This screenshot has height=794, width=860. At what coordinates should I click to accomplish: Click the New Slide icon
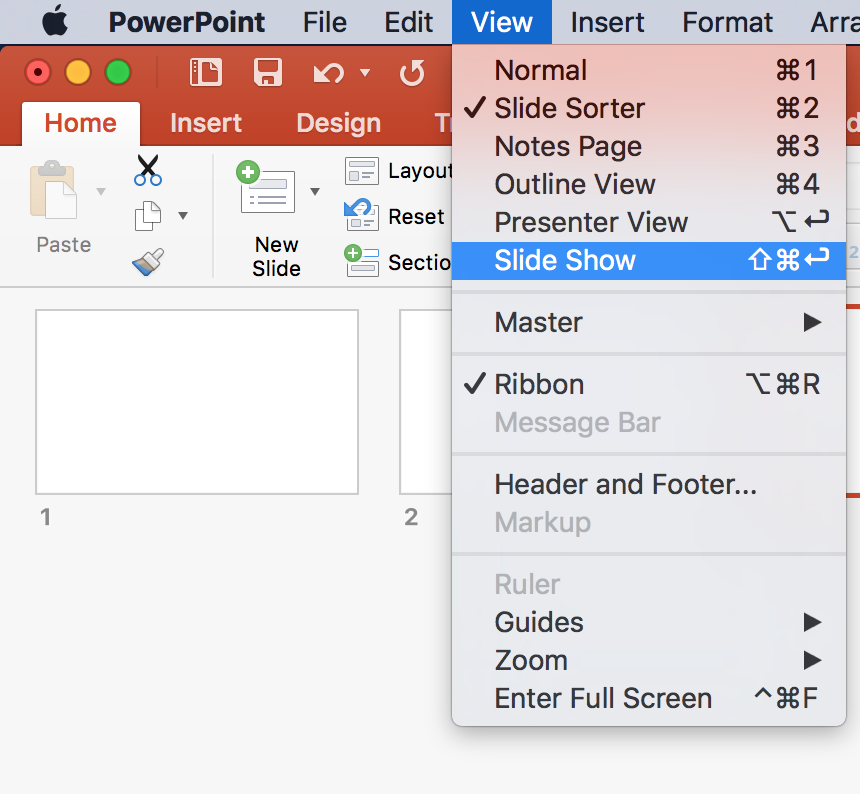tap(266, 188)
